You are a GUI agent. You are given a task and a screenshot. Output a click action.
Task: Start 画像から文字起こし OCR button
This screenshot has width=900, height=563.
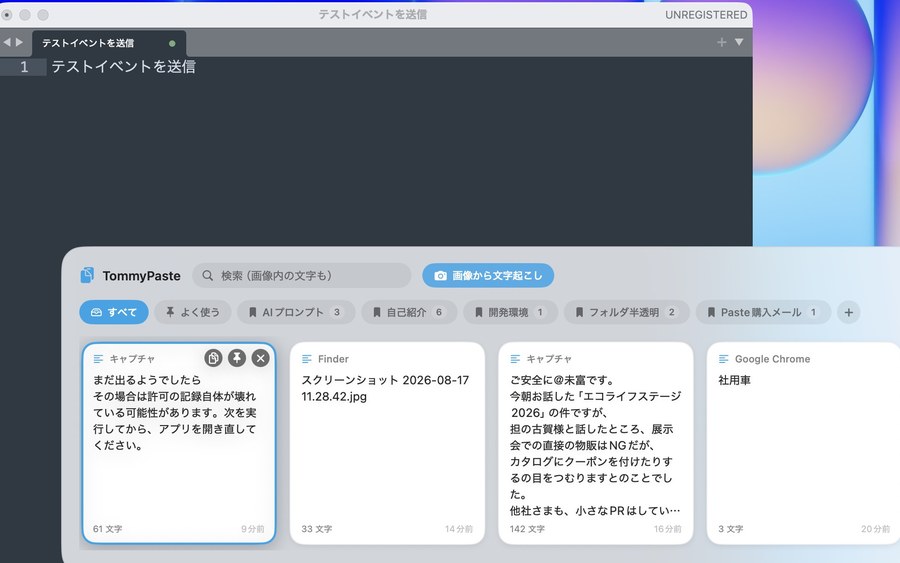coord(488,275)
